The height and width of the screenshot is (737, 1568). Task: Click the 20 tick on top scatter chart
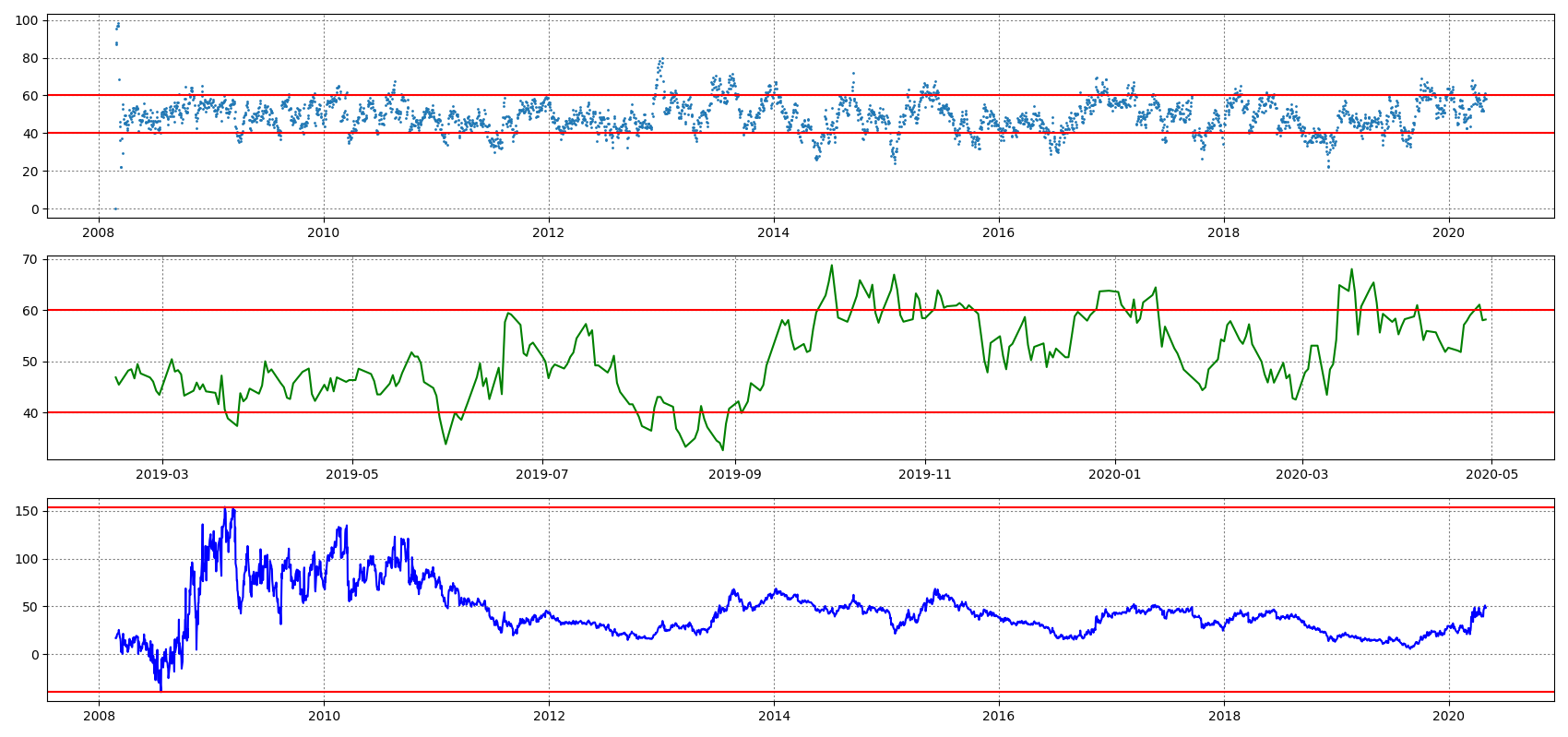(x=30, y=172)
